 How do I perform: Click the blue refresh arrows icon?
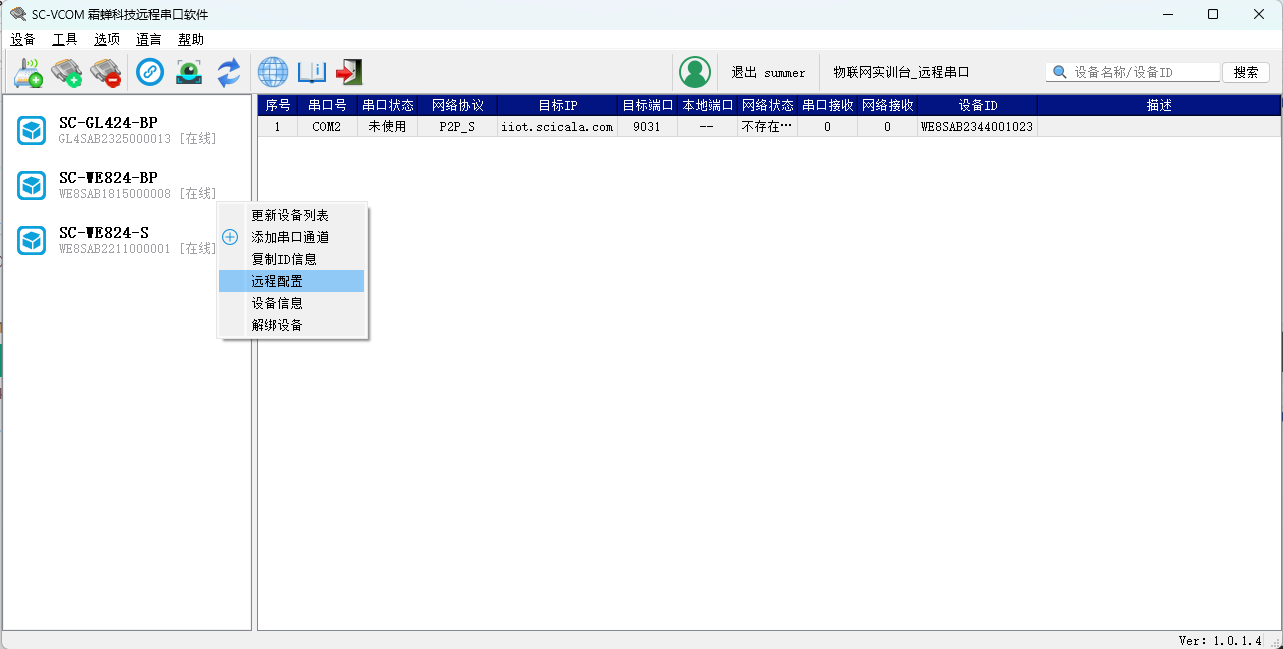[x=229, y=72]
